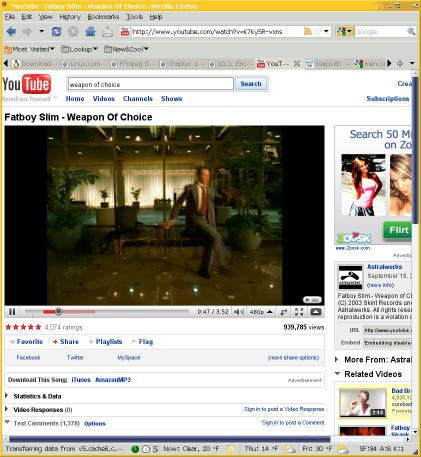
Task: Open the Lookup bookmarks folder
Action: tap(79, 49)
